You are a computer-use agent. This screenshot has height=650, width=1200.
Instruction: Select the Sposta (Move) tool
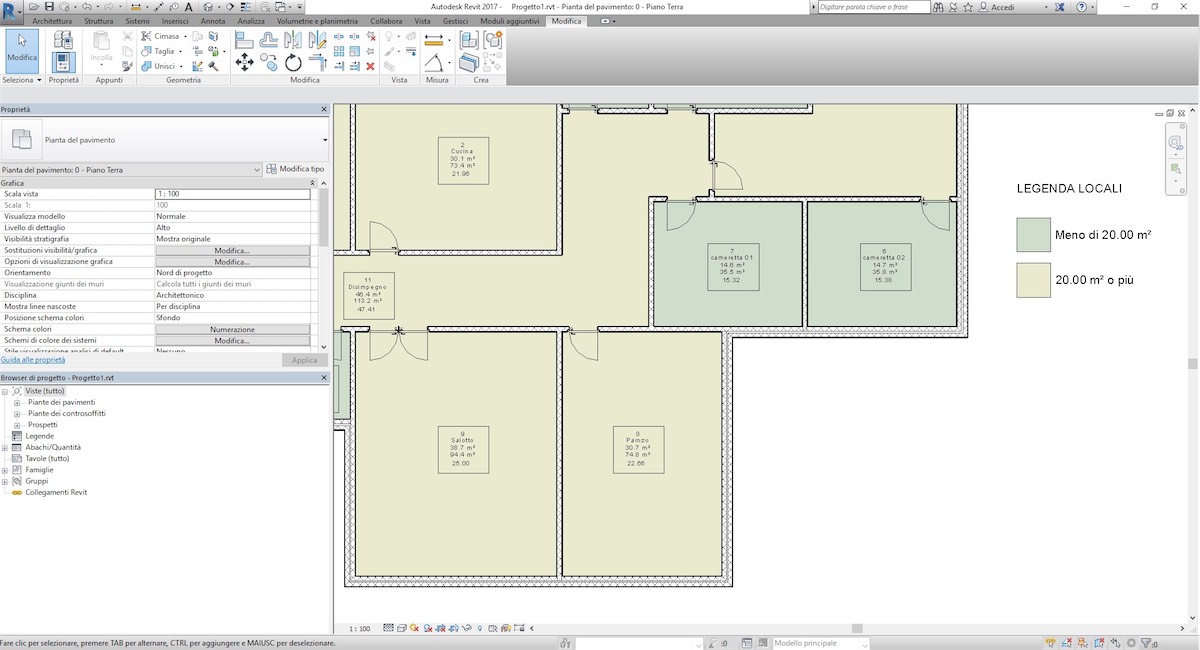pyautogui.click(x=245, y=61)
